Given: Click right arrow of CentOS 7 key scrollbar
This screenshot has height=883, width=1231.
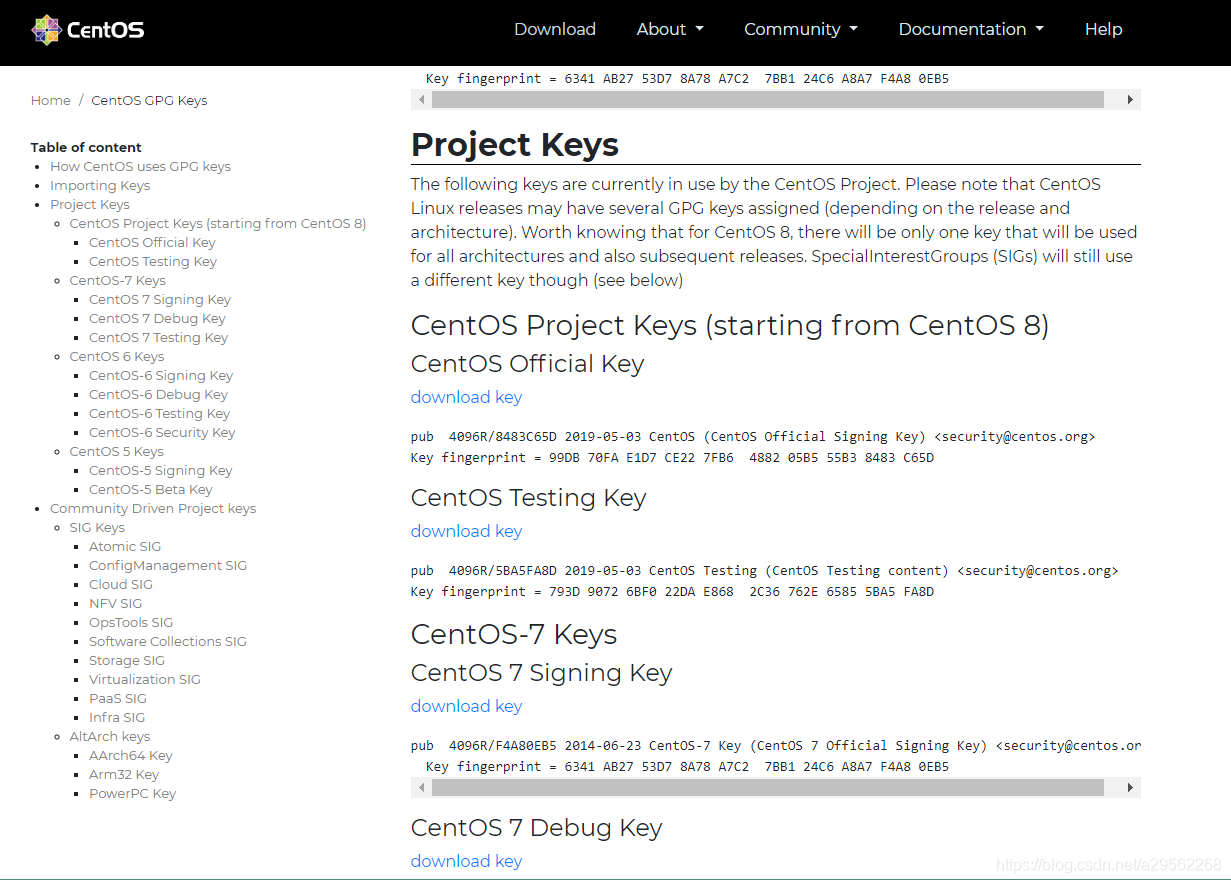Looking at the screenshot, I should pos(1131,788).
